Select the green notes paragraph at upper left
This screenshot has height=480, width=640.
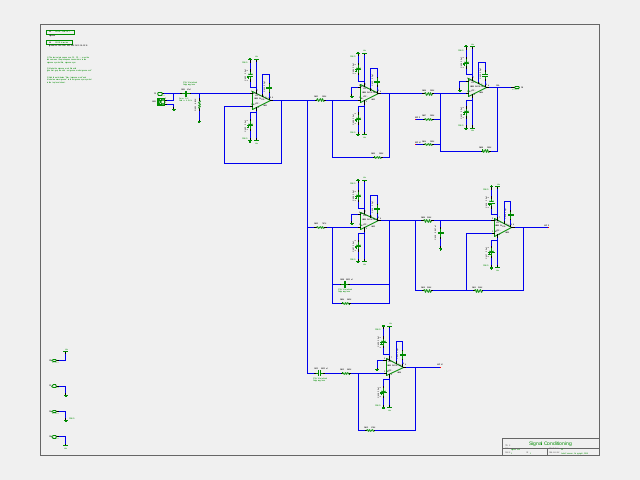pos(69,70)
